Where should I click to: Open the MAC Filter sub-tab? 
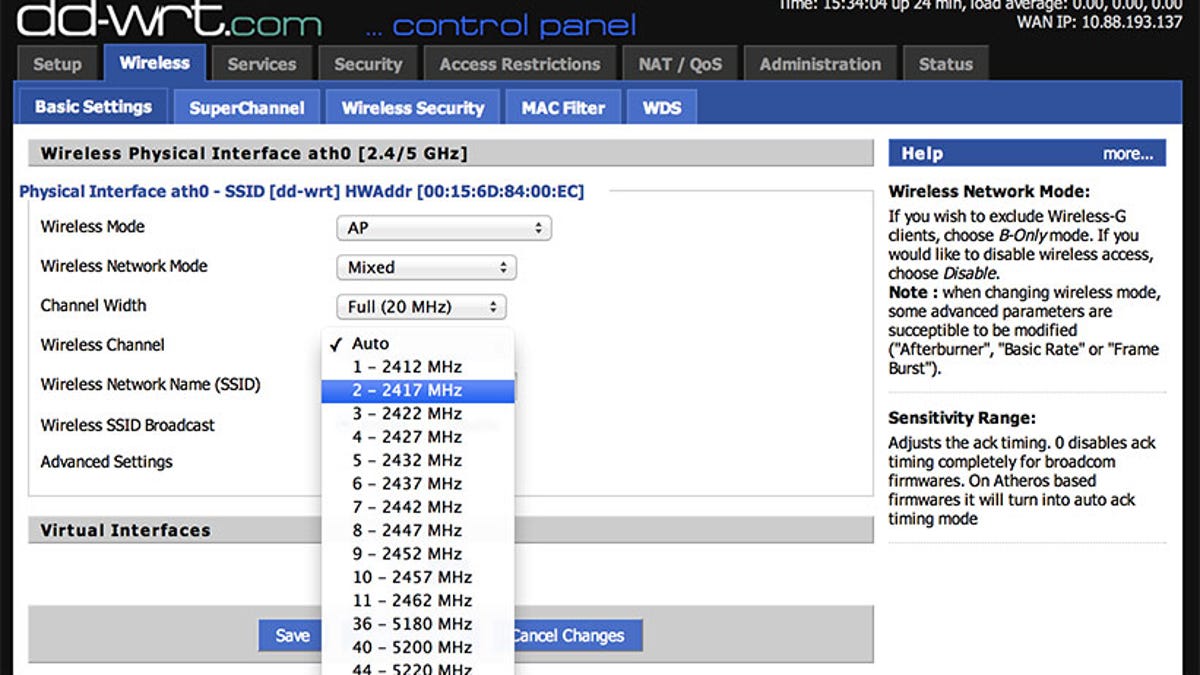563,108
